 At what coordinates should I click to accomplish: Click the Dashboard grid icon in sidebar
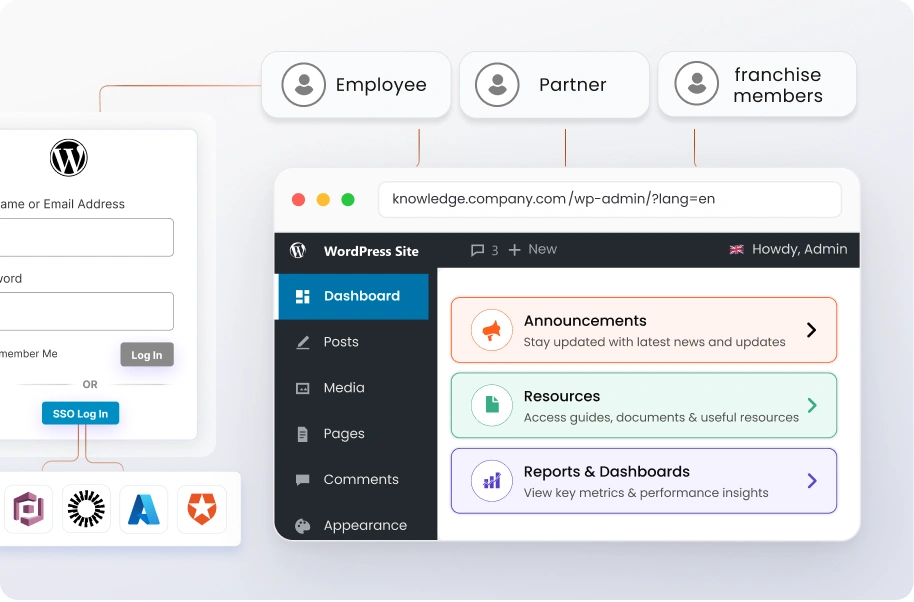tap(303, 297)
